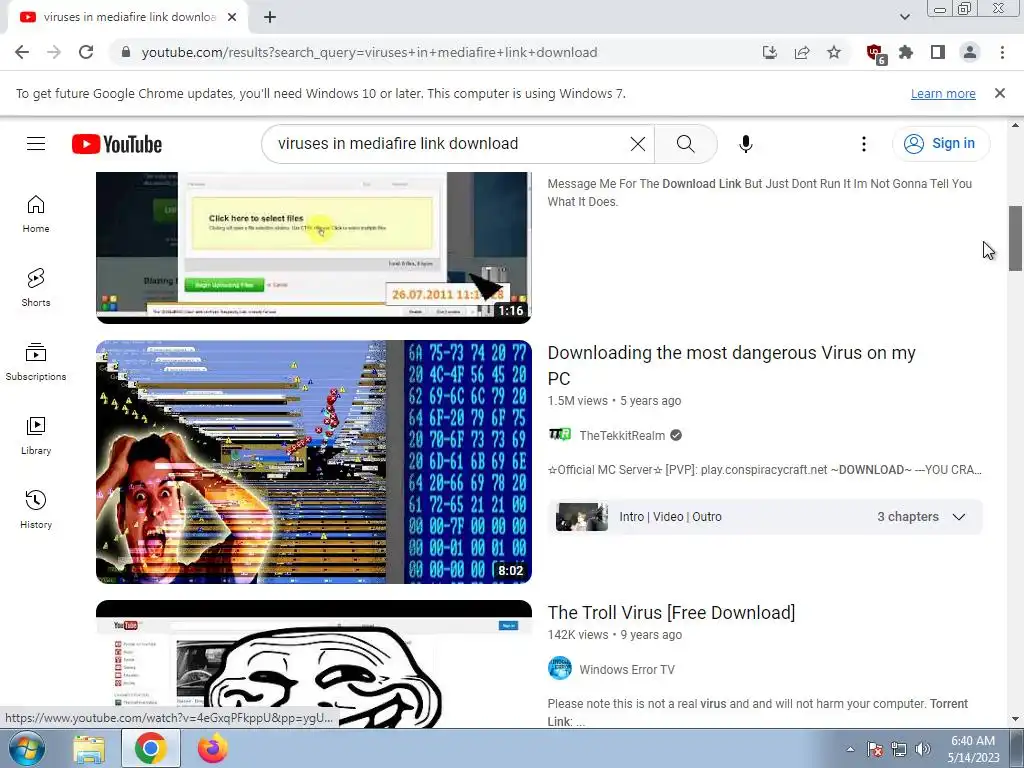The height and width of the screenshot is (768, 1024).
Task: Click Learn more about Chrome updates
Action: point(943,93)
